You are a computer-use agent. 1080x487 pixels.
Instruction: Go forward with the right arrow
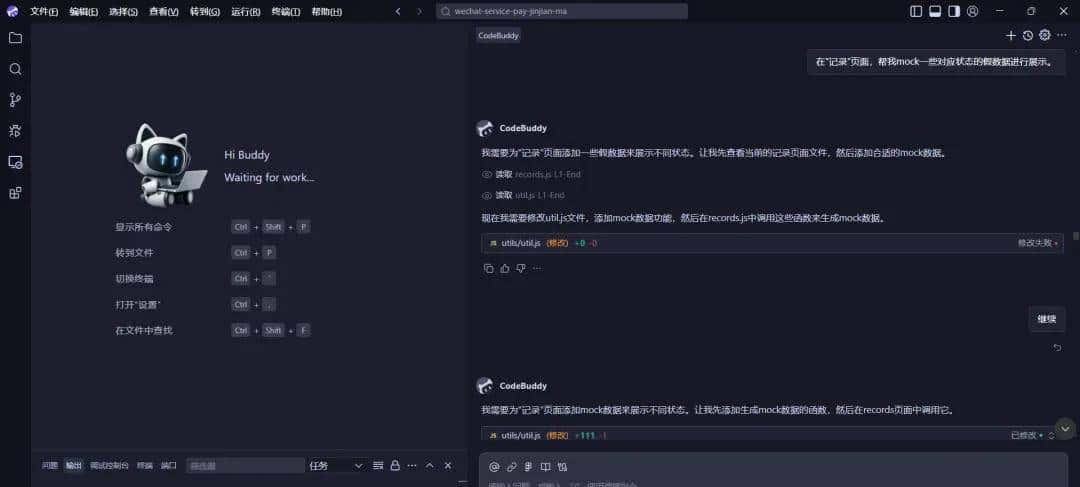click(419, 11)
